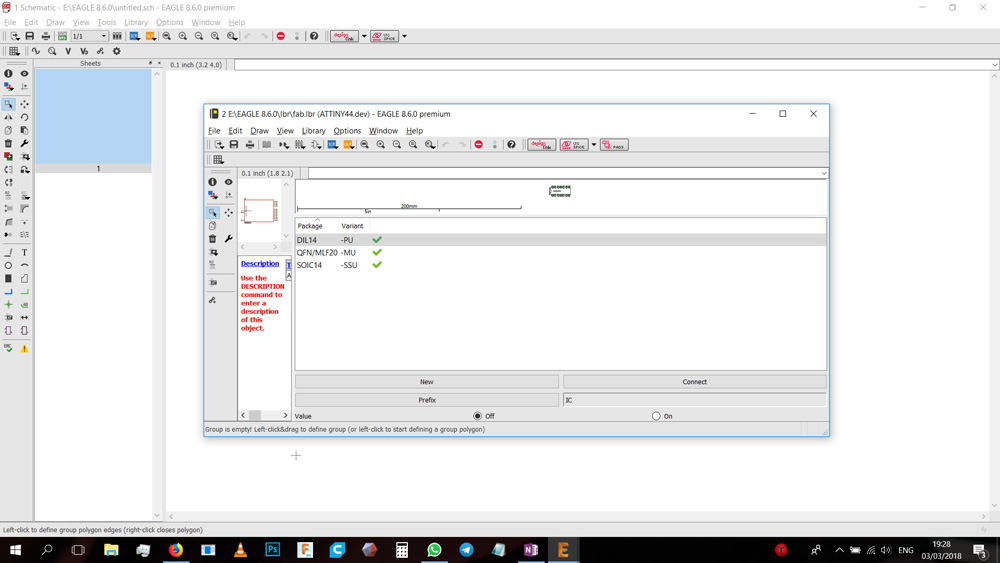
Task: Expand the schematic command line history dropdown
Action: coord(994,65)
